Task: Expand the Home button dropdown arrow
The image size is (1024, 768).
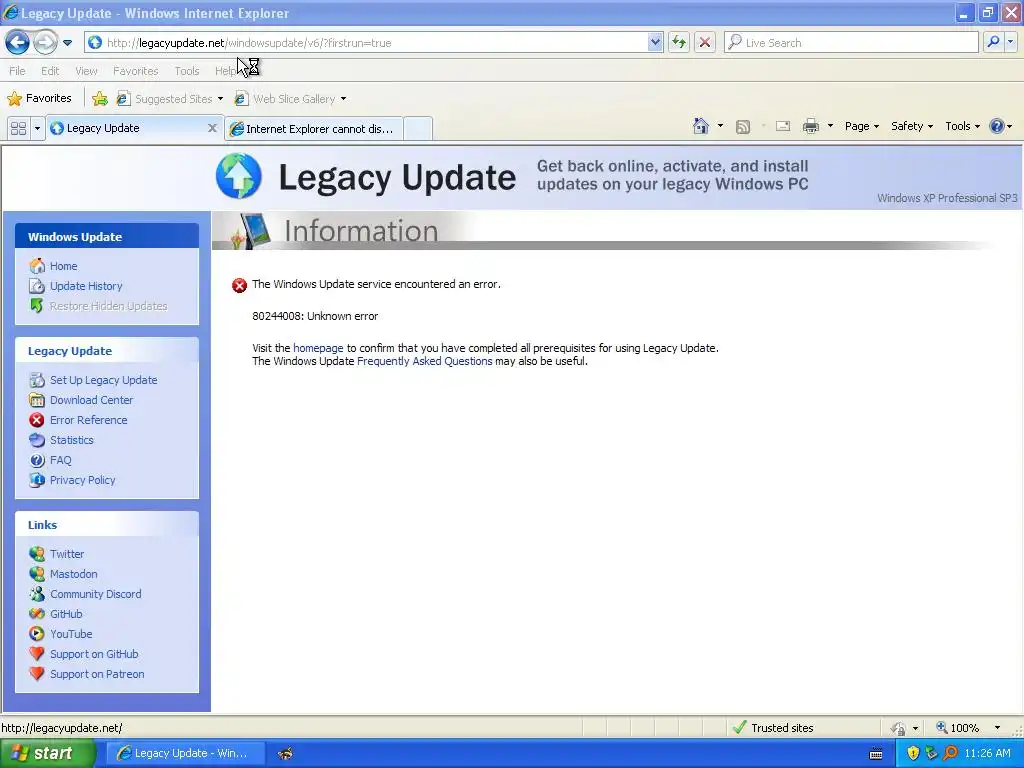Action: [x=720, y=126]
